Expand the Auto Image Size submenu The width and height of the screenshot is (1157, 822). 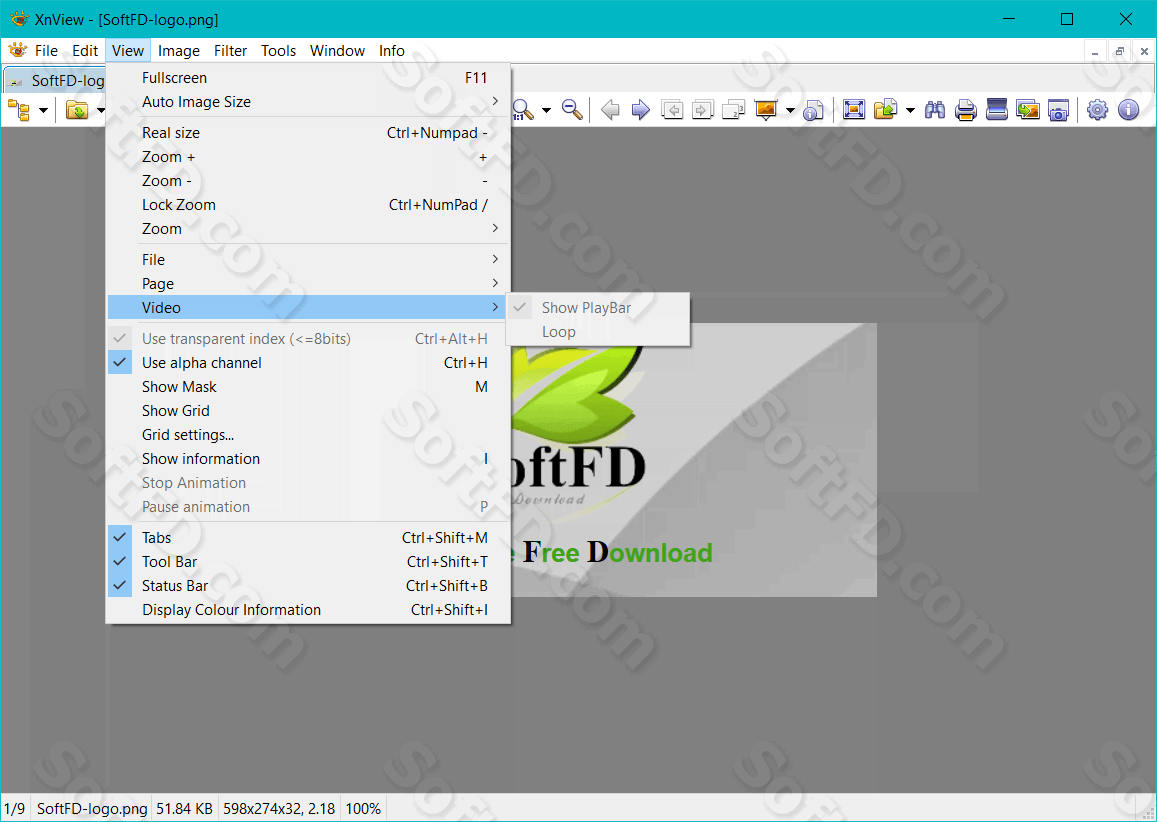308,102
